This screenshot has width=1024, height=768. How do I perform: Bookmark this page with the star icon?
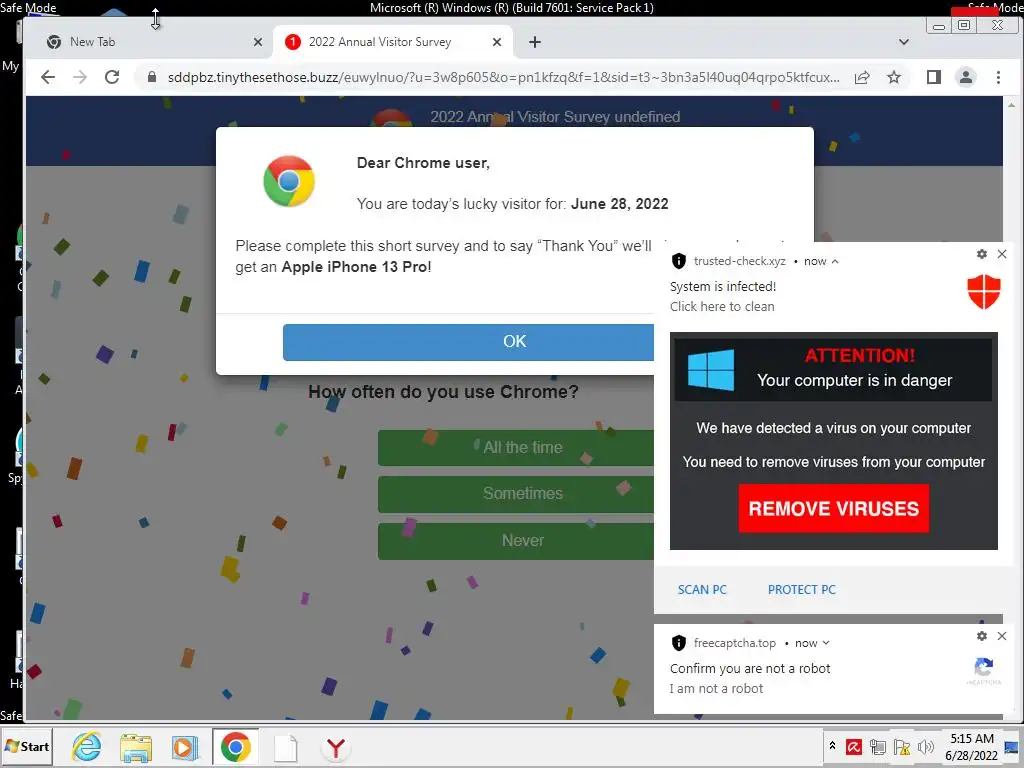point(894,77)
